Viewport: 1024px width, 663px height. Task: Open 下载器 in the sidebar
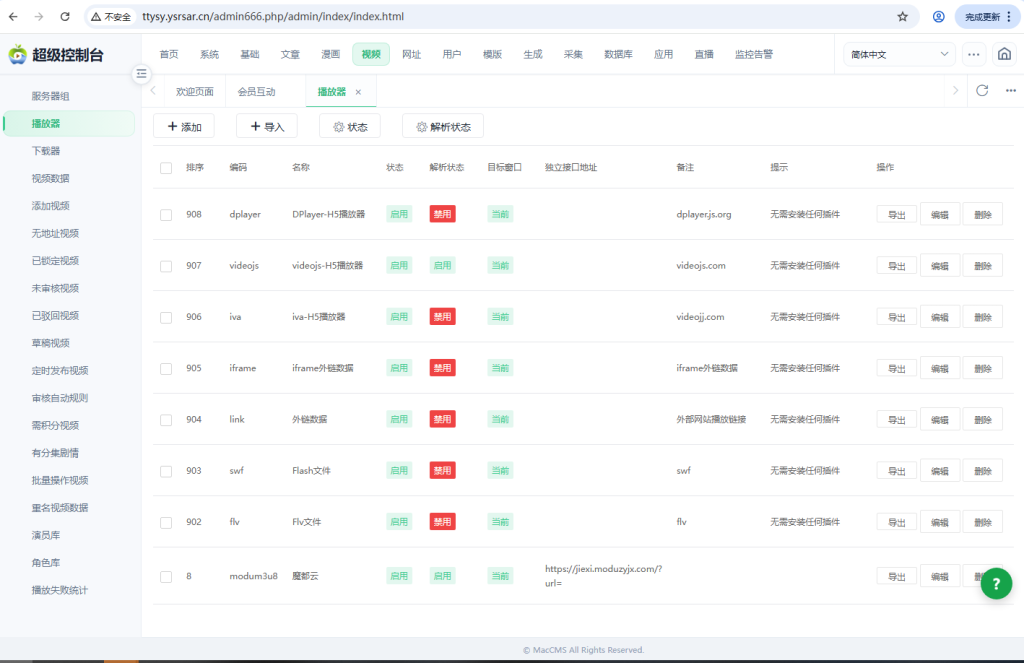(x=46, y=151)
